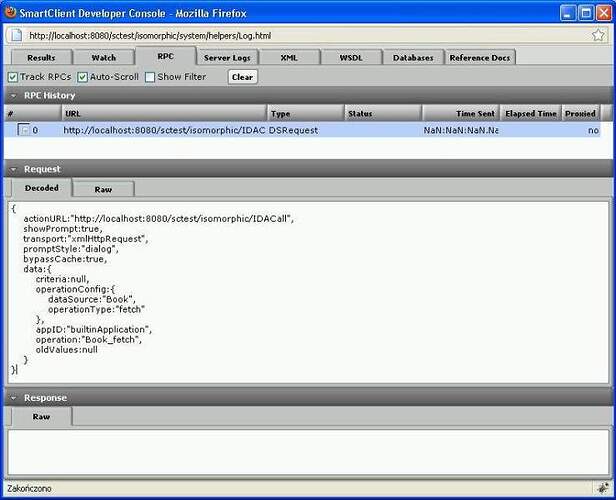Select the IDAC URL cell in row 0

(164, 130)
